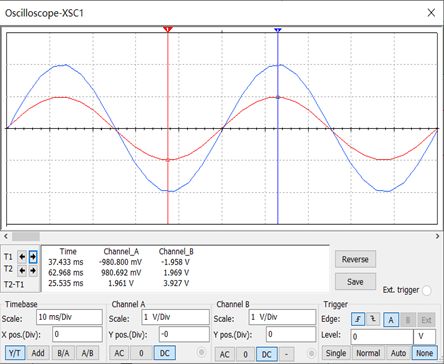The width and height of the screenshot is (444, 364).
Task: Click trigger Level value field
Action: 382,337
